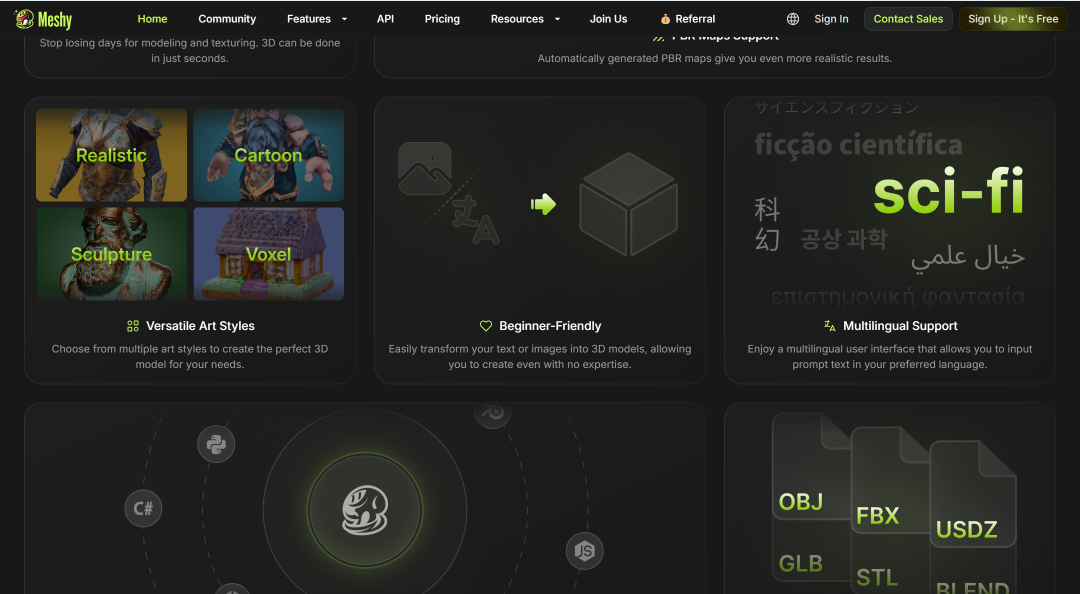Click the Referral money bag icon
Image resolution: width=1080 pixels, height=594 pixels.
pyautogui.click(x=665, y=19)
